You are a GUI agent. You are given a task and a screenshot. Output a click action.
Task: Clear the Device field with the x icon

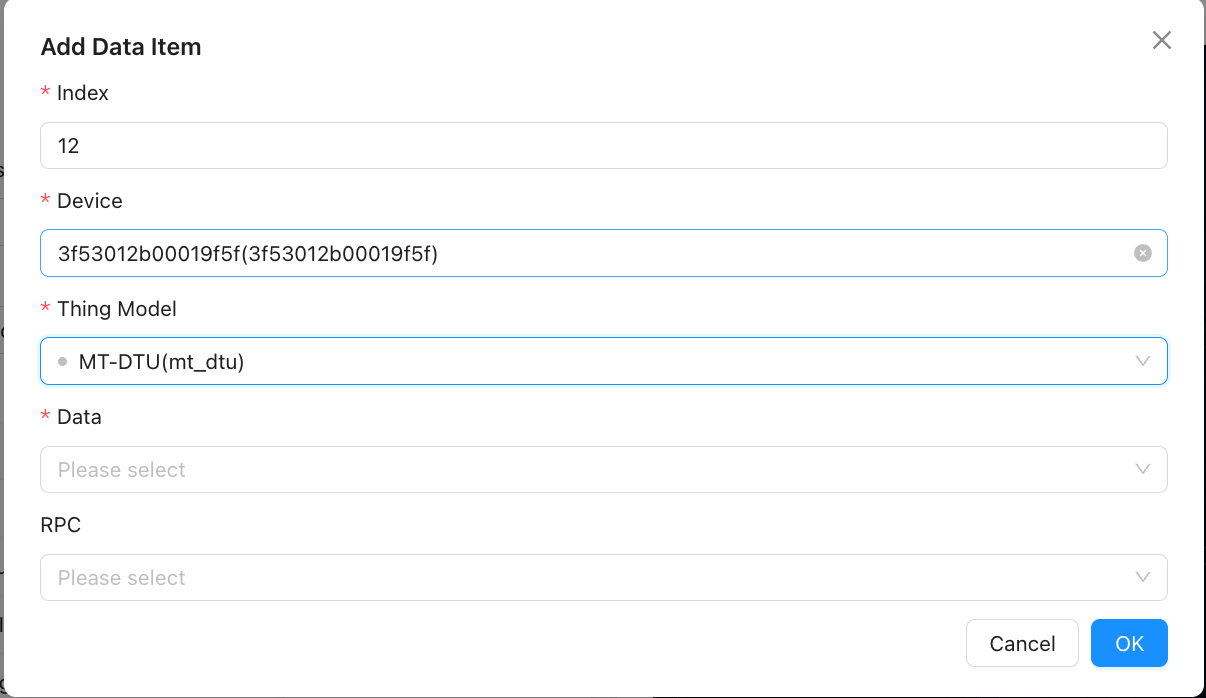(1143, 253)
